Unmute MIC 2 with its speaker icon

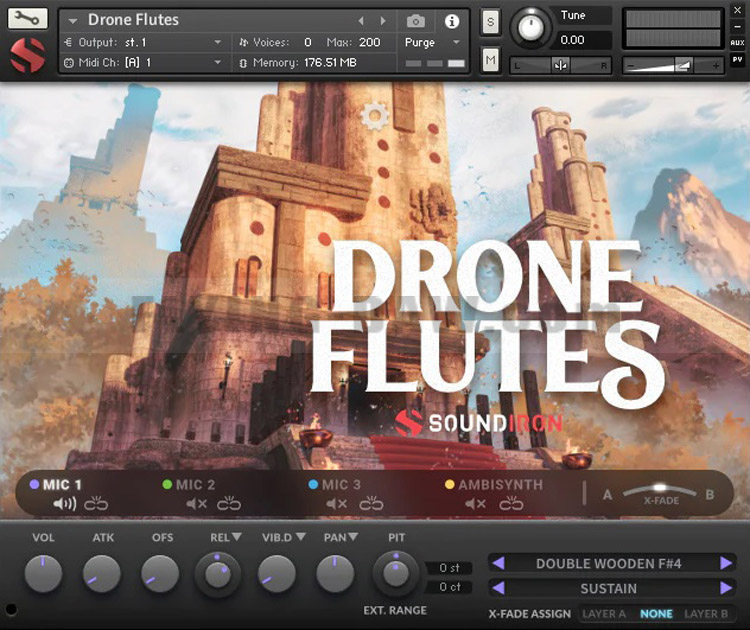(x=196, y=504)
